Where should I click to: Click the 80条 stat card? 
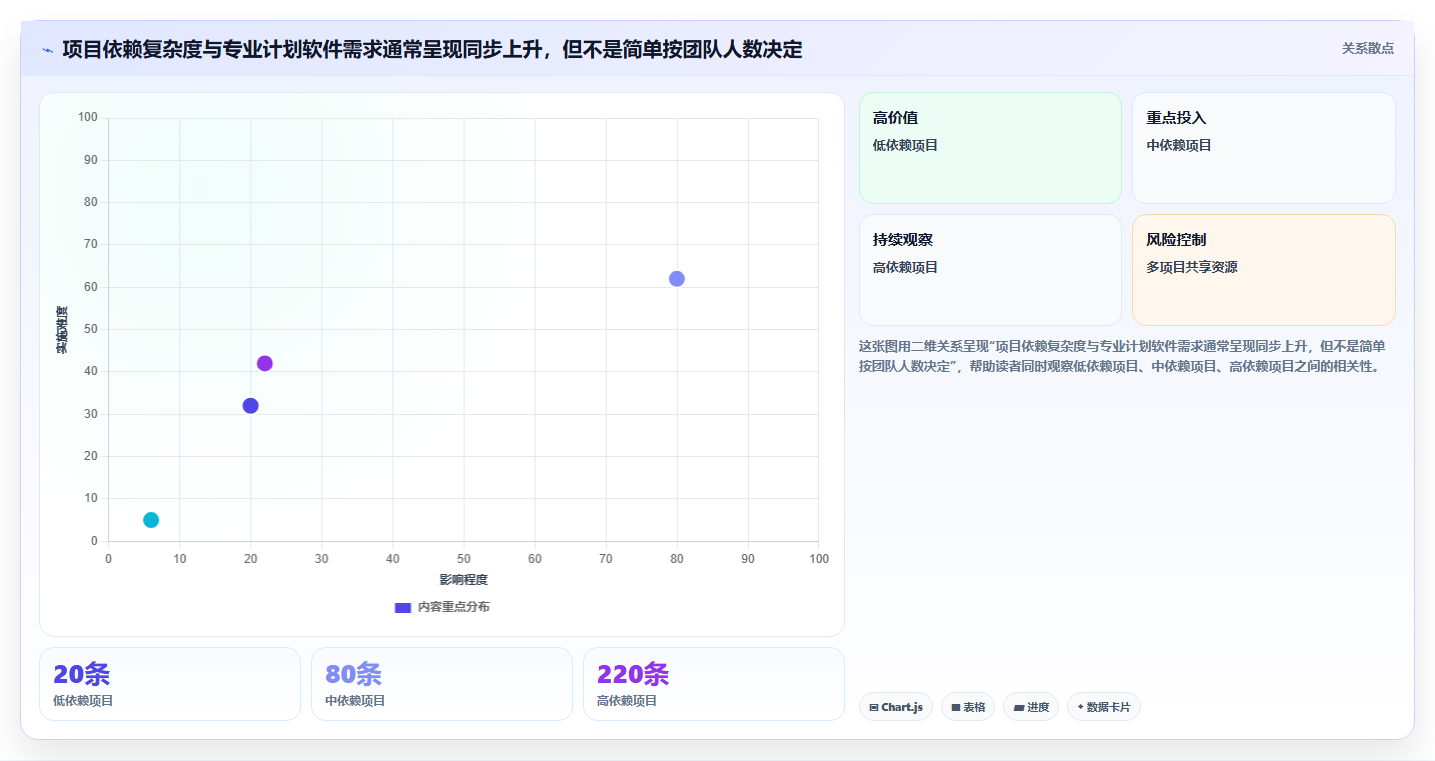tap(442, 684)
